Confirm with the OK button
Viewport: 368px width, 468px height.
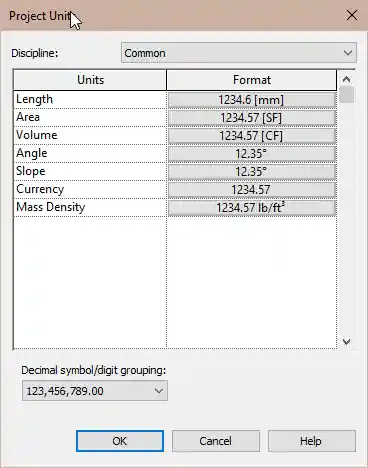[x=120, y=441]
